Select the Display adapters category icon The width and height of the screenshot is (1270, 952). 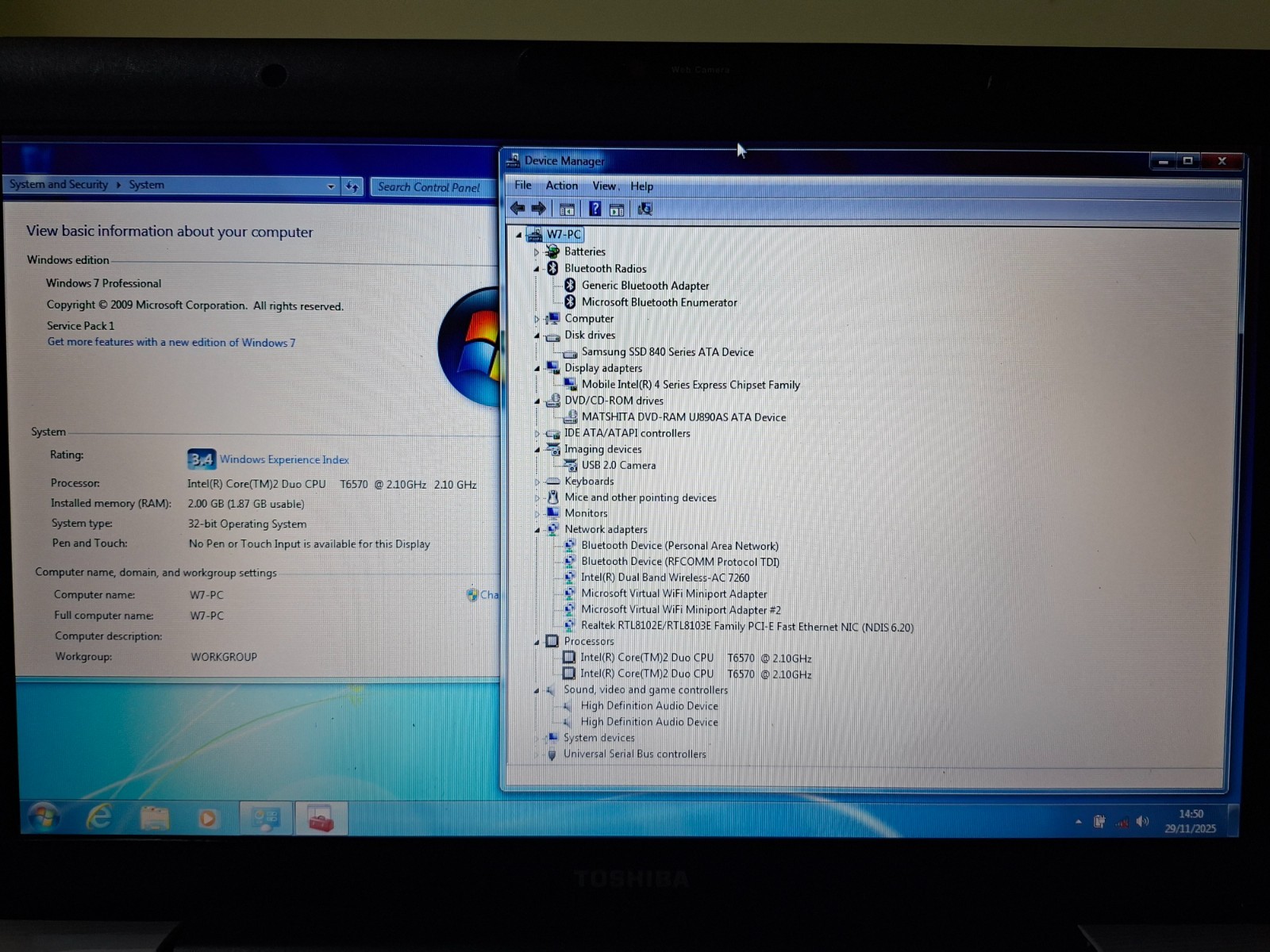552,368
